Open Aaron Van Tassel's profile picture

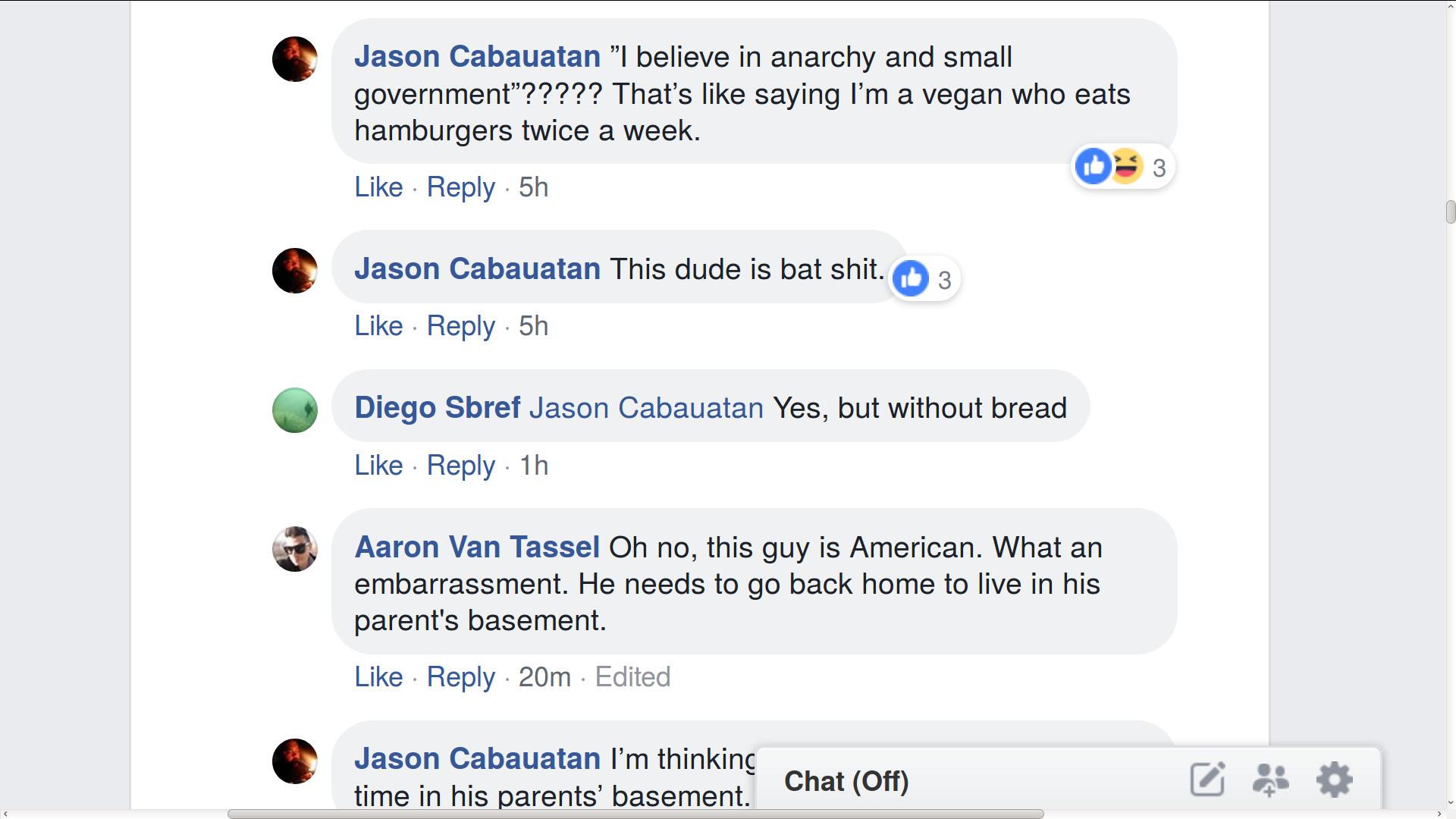pyautogui.click(x=294, y=549)
